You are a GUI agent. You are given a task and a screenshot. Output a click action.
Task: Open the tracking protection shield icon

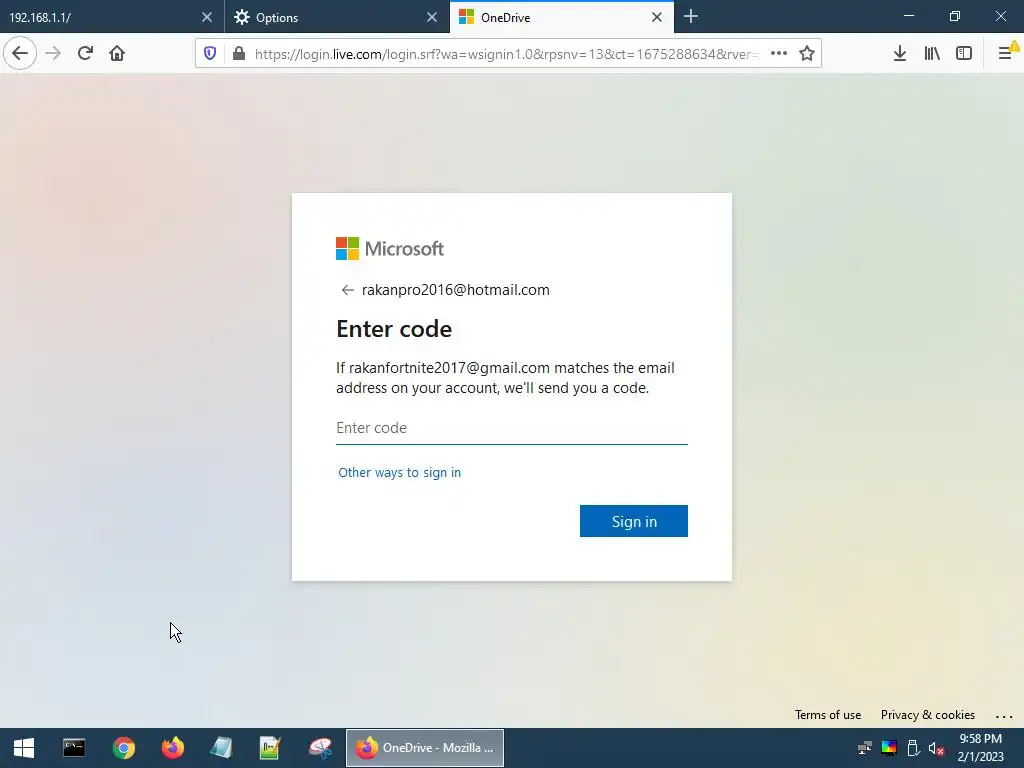tap(210, 54)
